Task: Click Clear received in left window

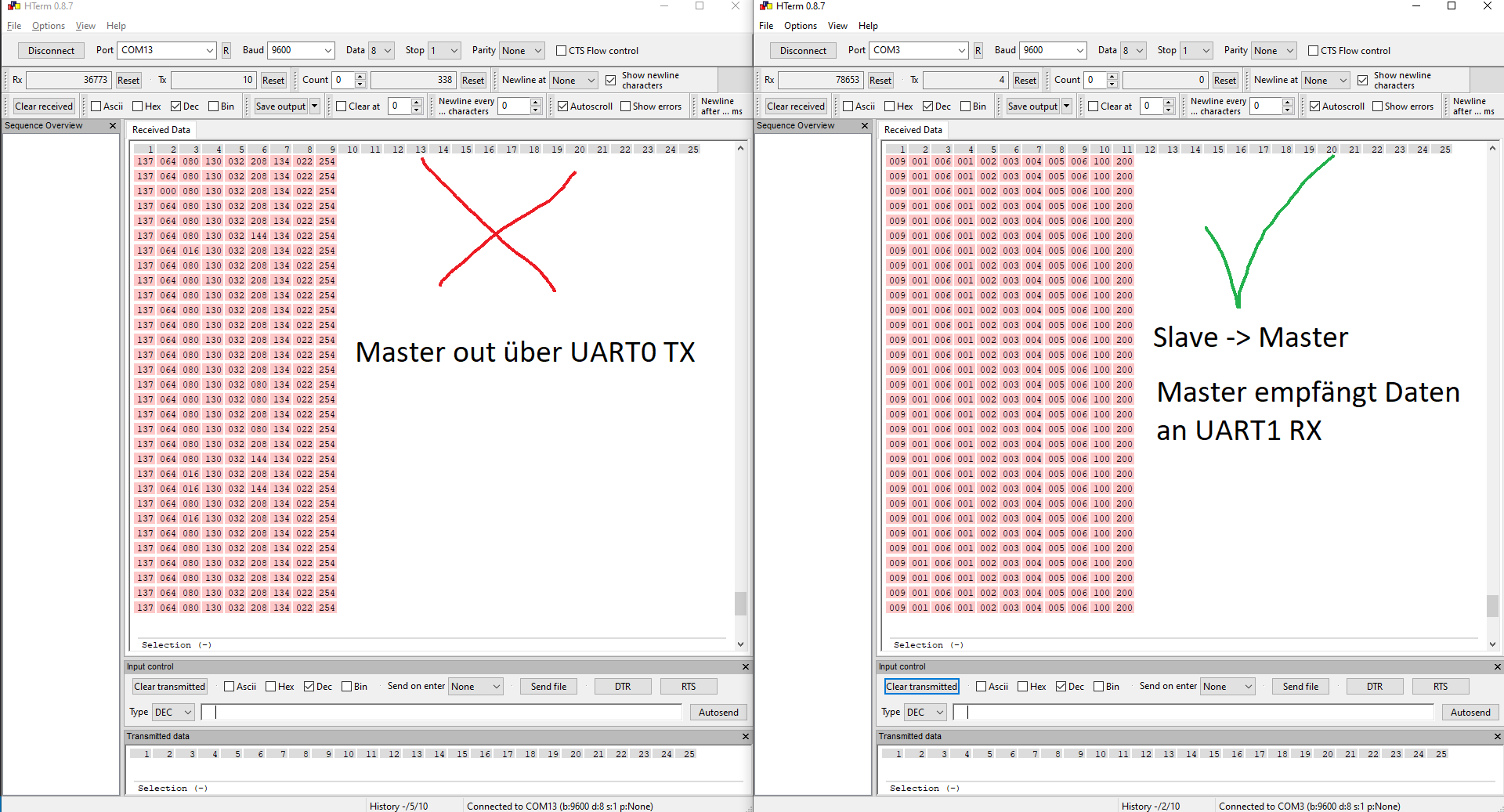Action: [44, 106]
